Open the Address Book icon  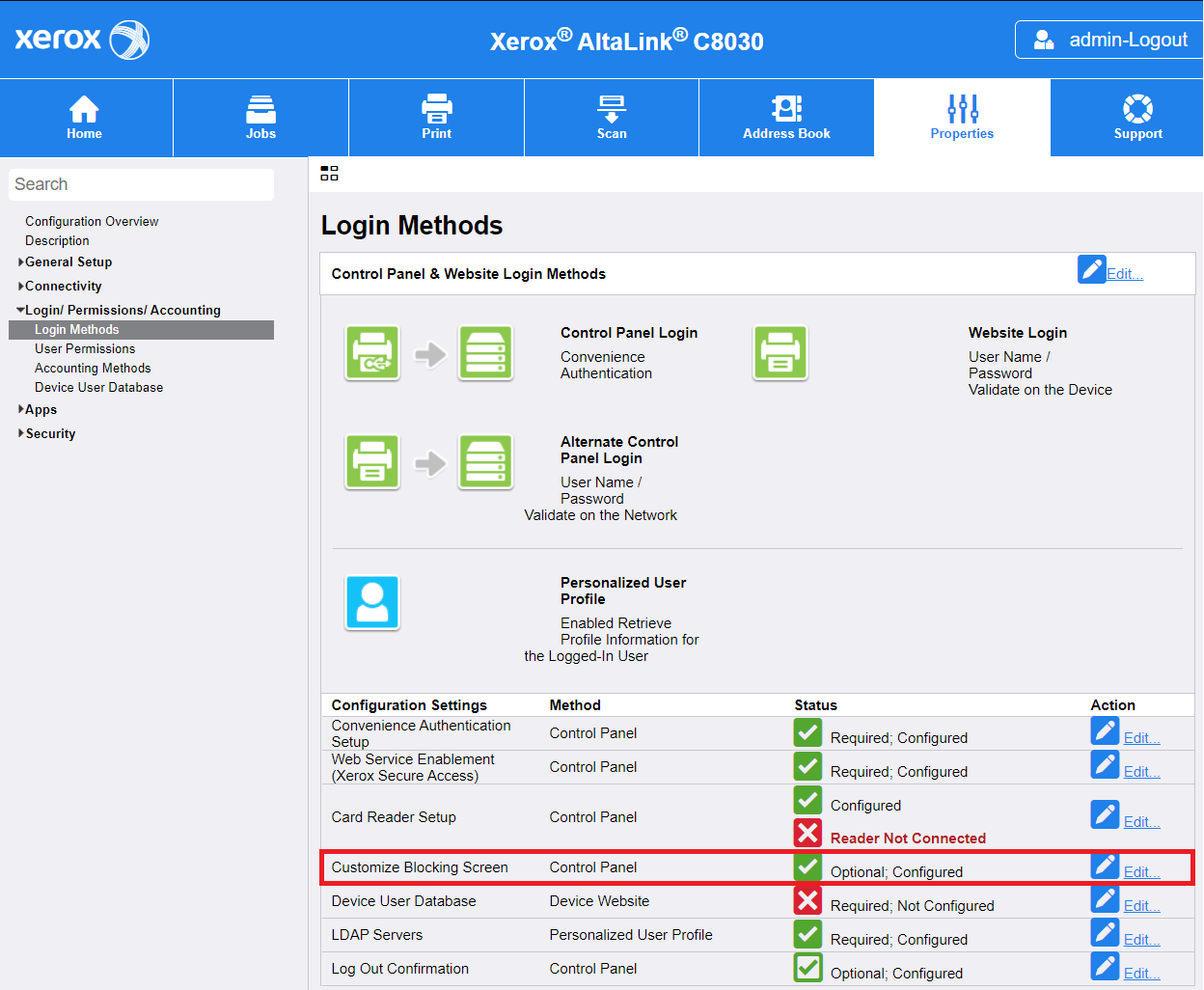point(786,109)
